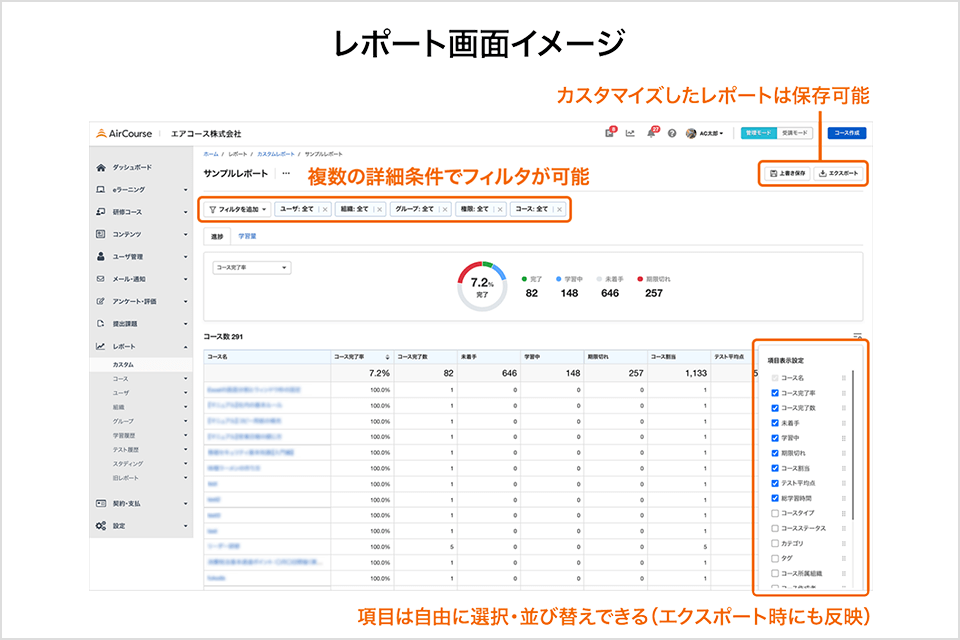Click the 項目表示設定 panel scrollbar

pos(853,445)
